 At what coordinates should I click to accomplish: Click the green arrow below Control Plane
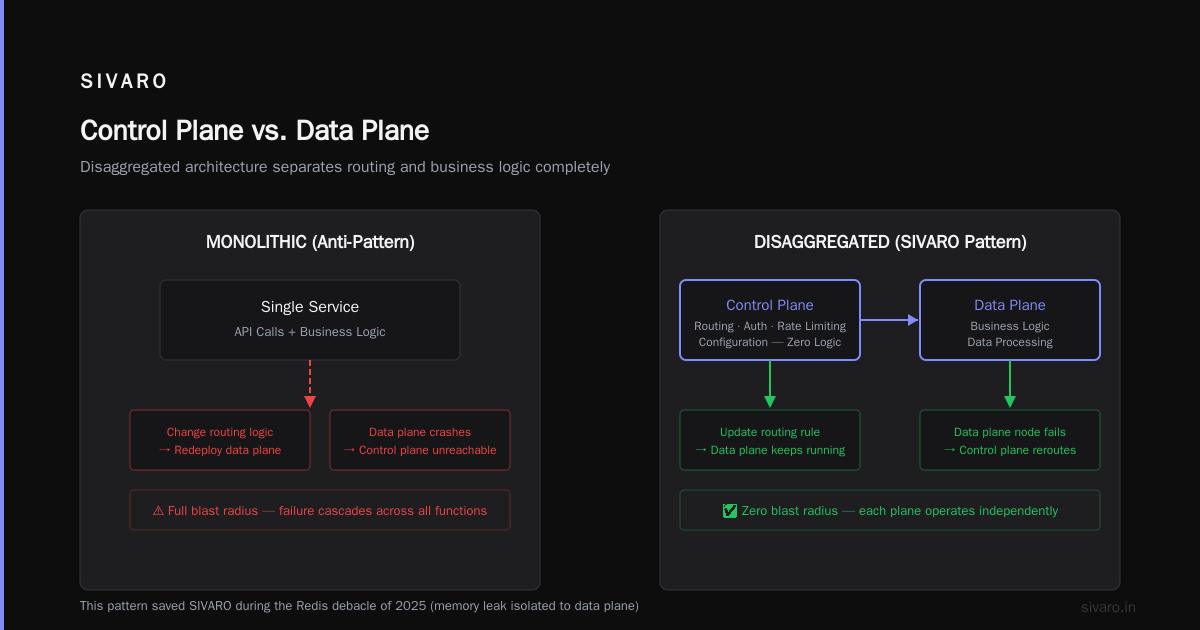[x=770, y=385]
